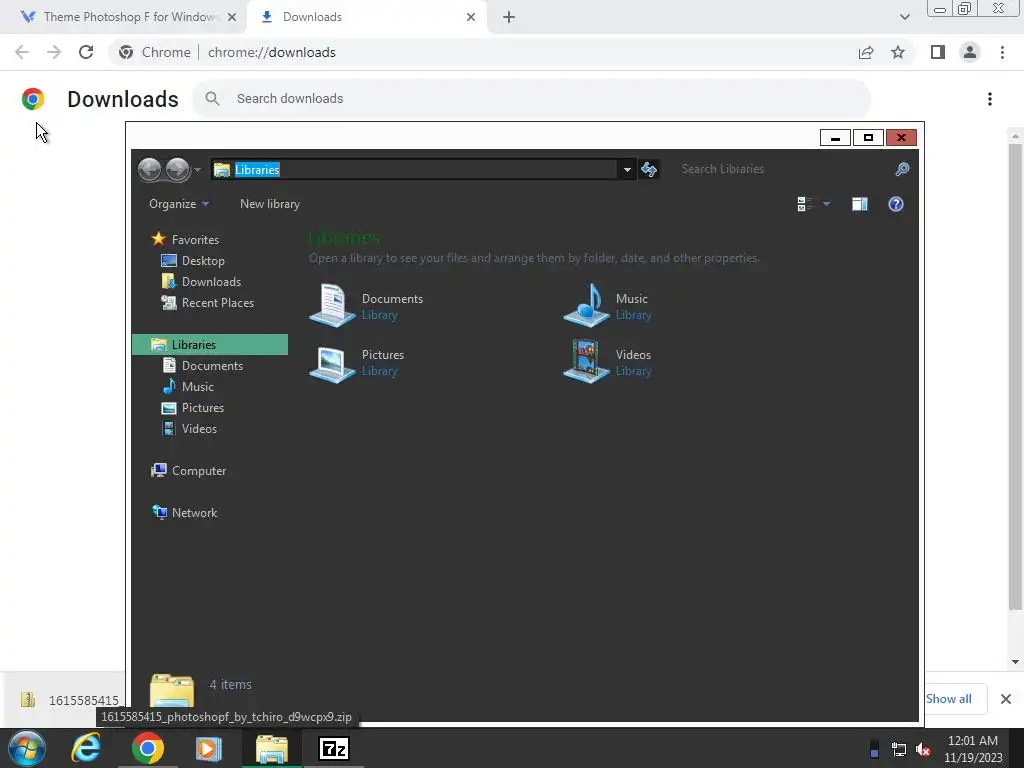The width and height of the screenshot is (1024, 768).
Task: Open Music in the sidebar tree
Action: pos(197,387)
